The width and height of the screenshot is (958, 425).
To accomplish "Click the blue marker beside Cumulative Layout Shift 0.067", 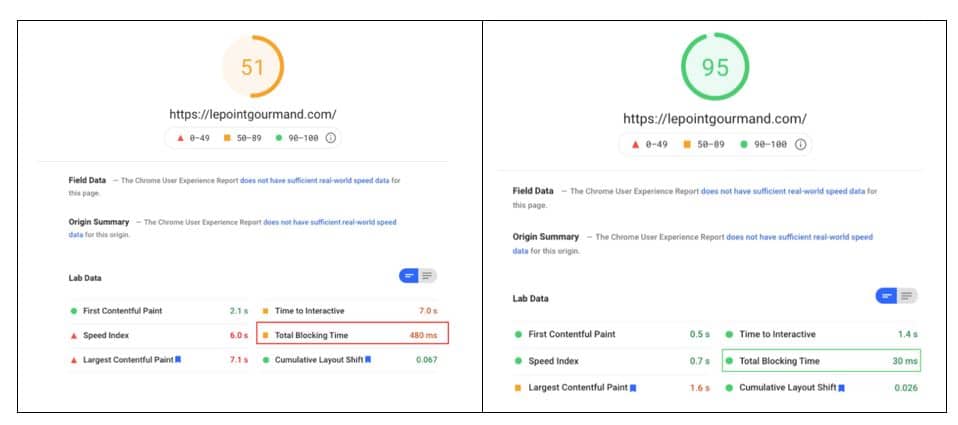I will tap(367, 359).
